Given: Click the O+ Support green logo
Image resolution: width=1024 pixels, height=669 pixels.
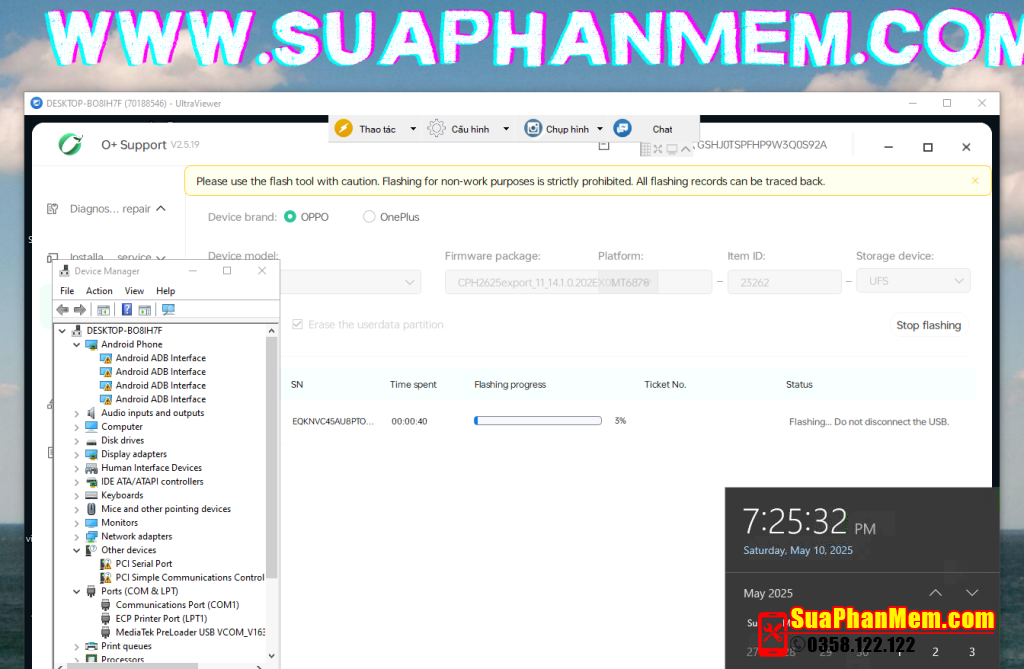Looking at the screenshot, I should (x=71, y=145).
